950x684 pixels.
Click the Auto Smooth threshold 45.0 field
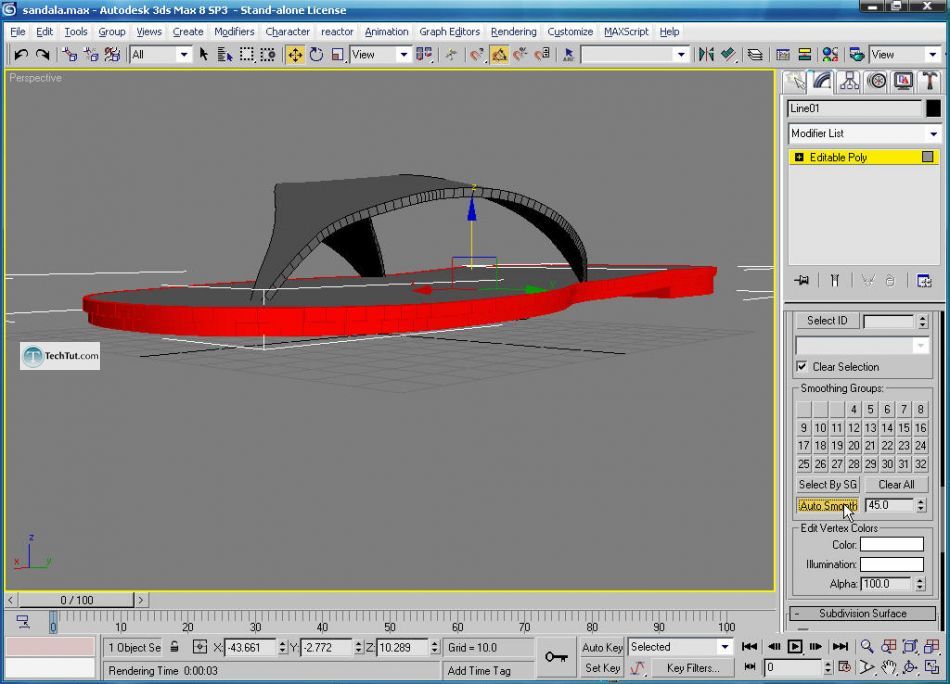tap(889, 505)
